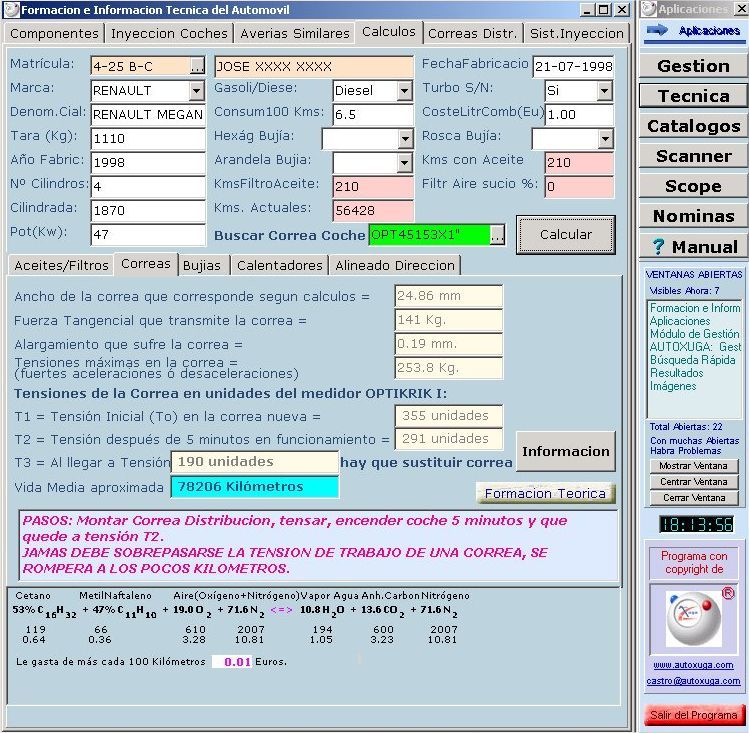Click the cyan Vida Media kilometers field
The image size is (749, 733).
tap(255, 487)
